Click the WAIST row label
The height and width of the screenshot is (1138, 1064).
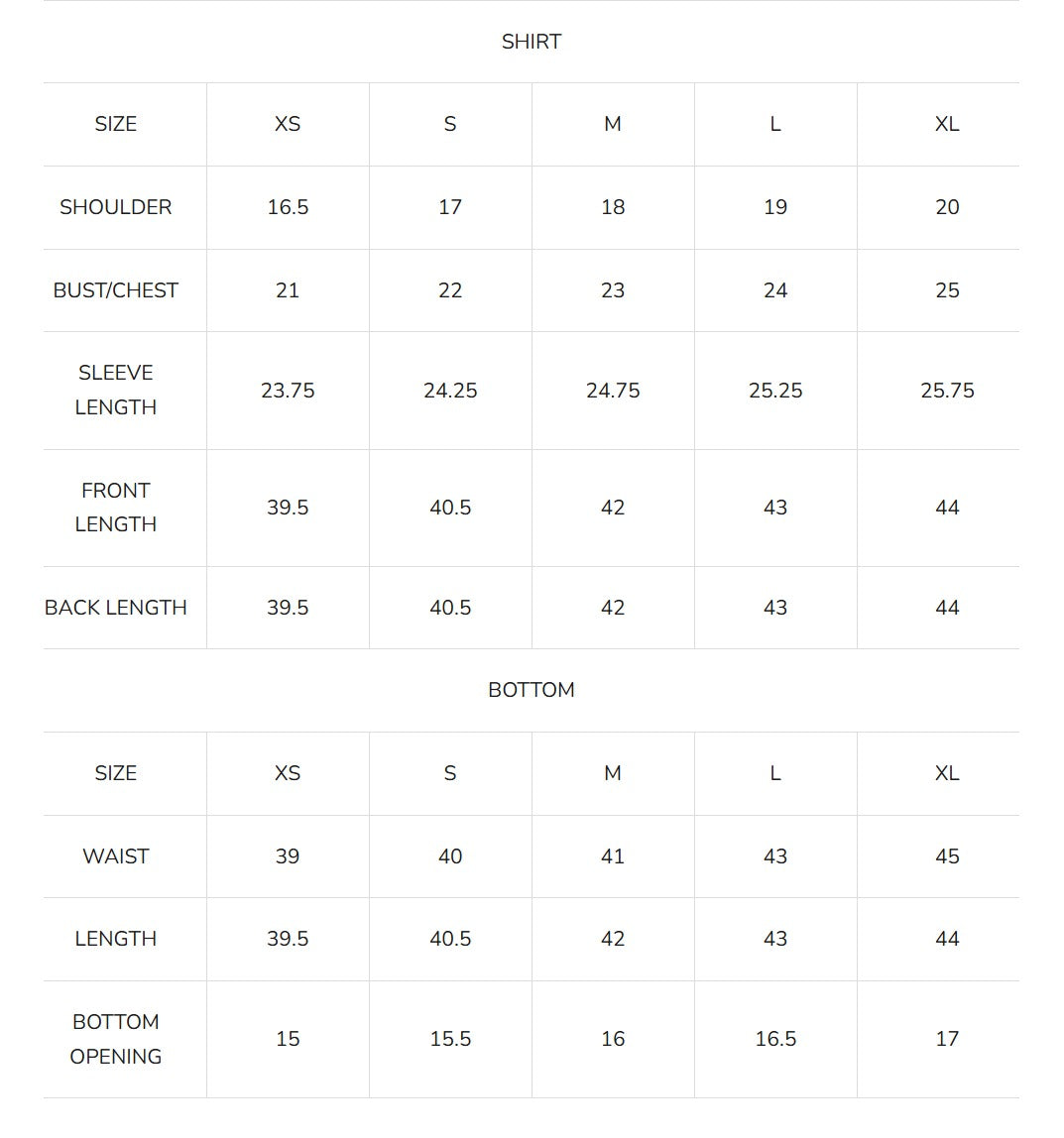(115, 856)
